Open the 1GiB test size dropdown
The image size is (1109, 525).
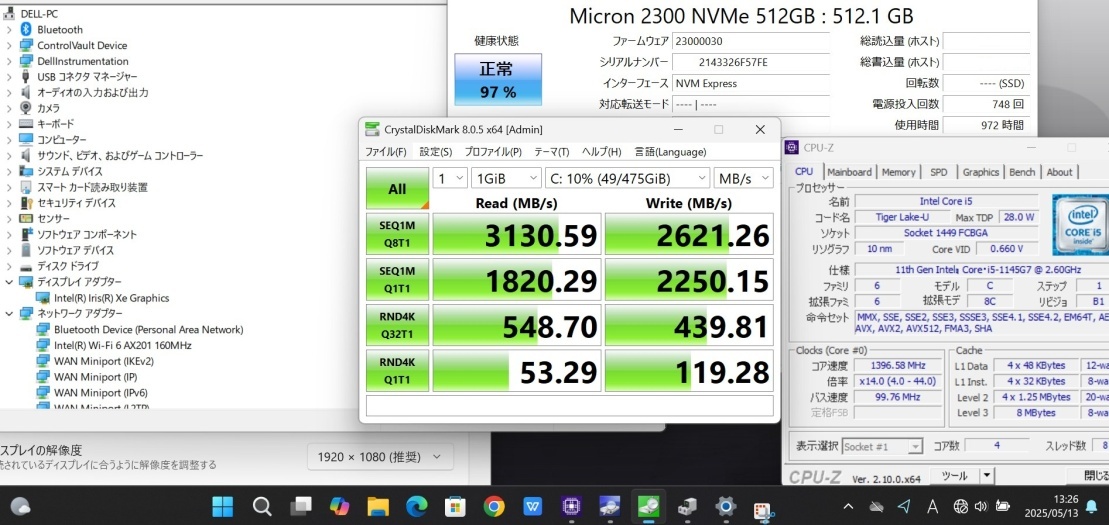(506, 178)
